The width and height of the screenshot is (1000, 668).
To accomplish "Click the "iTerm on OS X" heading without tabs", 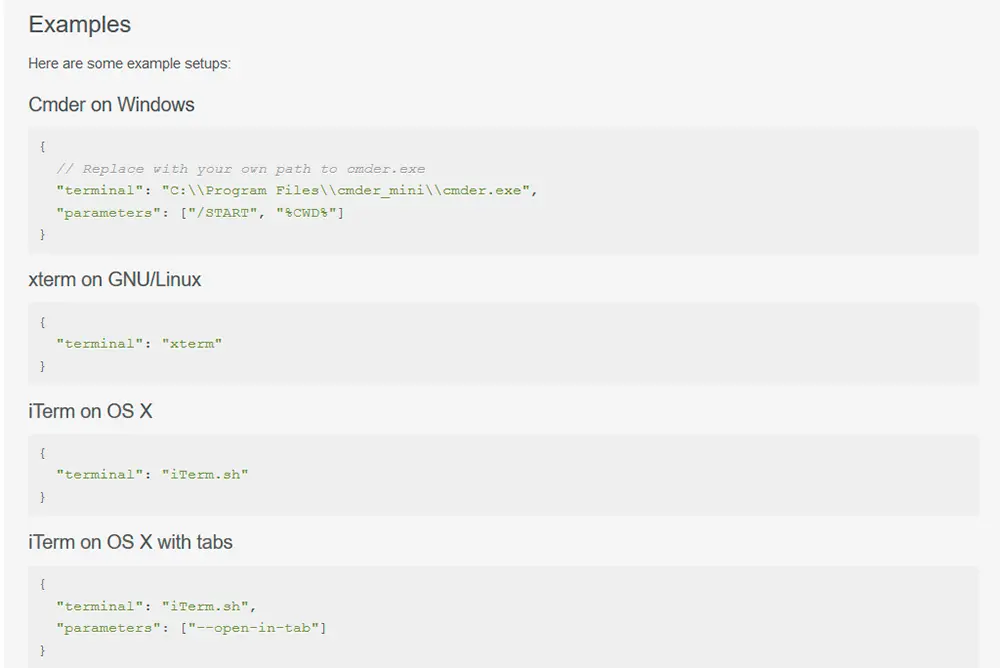I will pyautogui.click(x=91, y=411).
